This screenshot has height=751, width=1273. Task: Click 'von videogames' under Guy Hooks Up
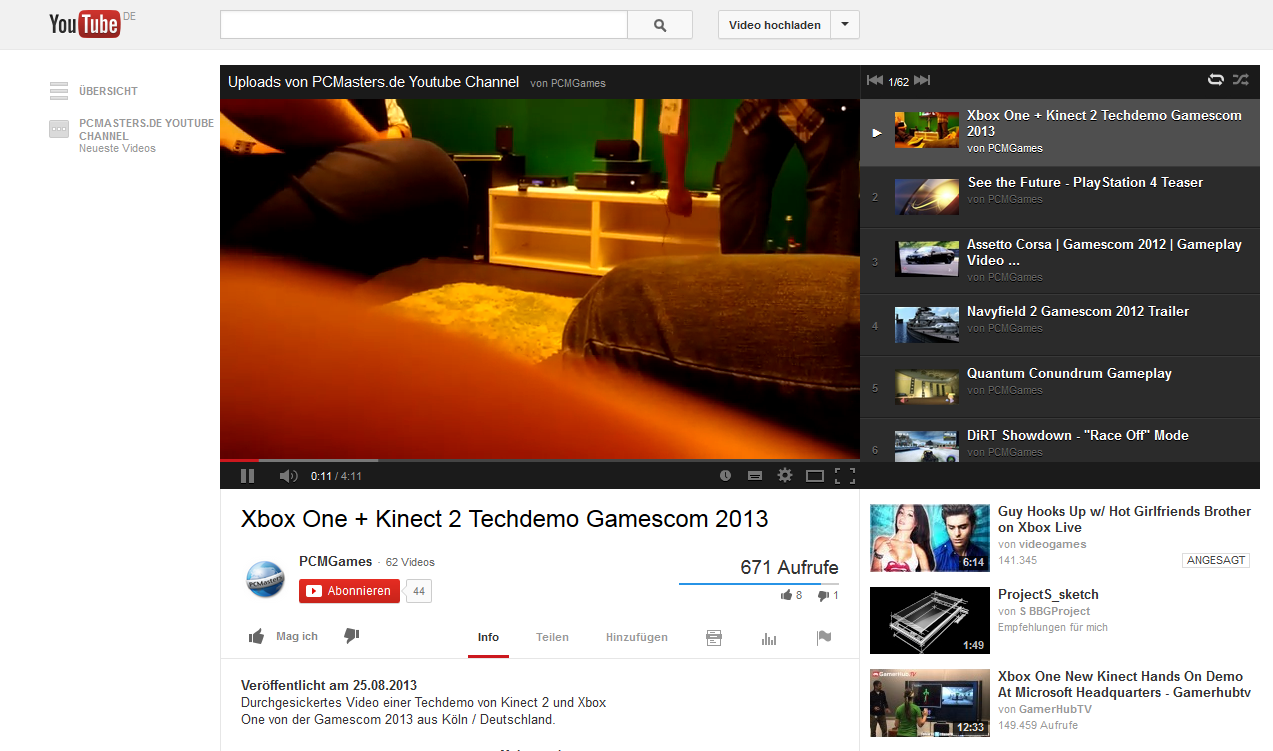click(1042, 544)
